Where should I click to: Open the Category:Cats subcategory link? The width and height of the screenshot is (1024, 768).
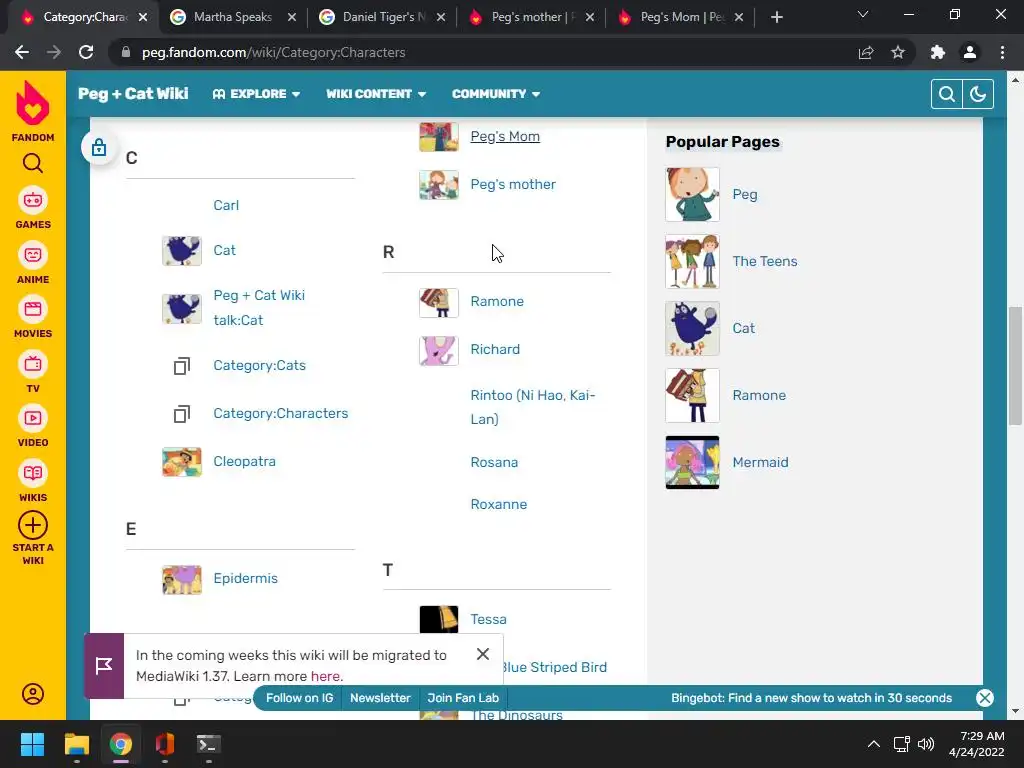(259, 365)
